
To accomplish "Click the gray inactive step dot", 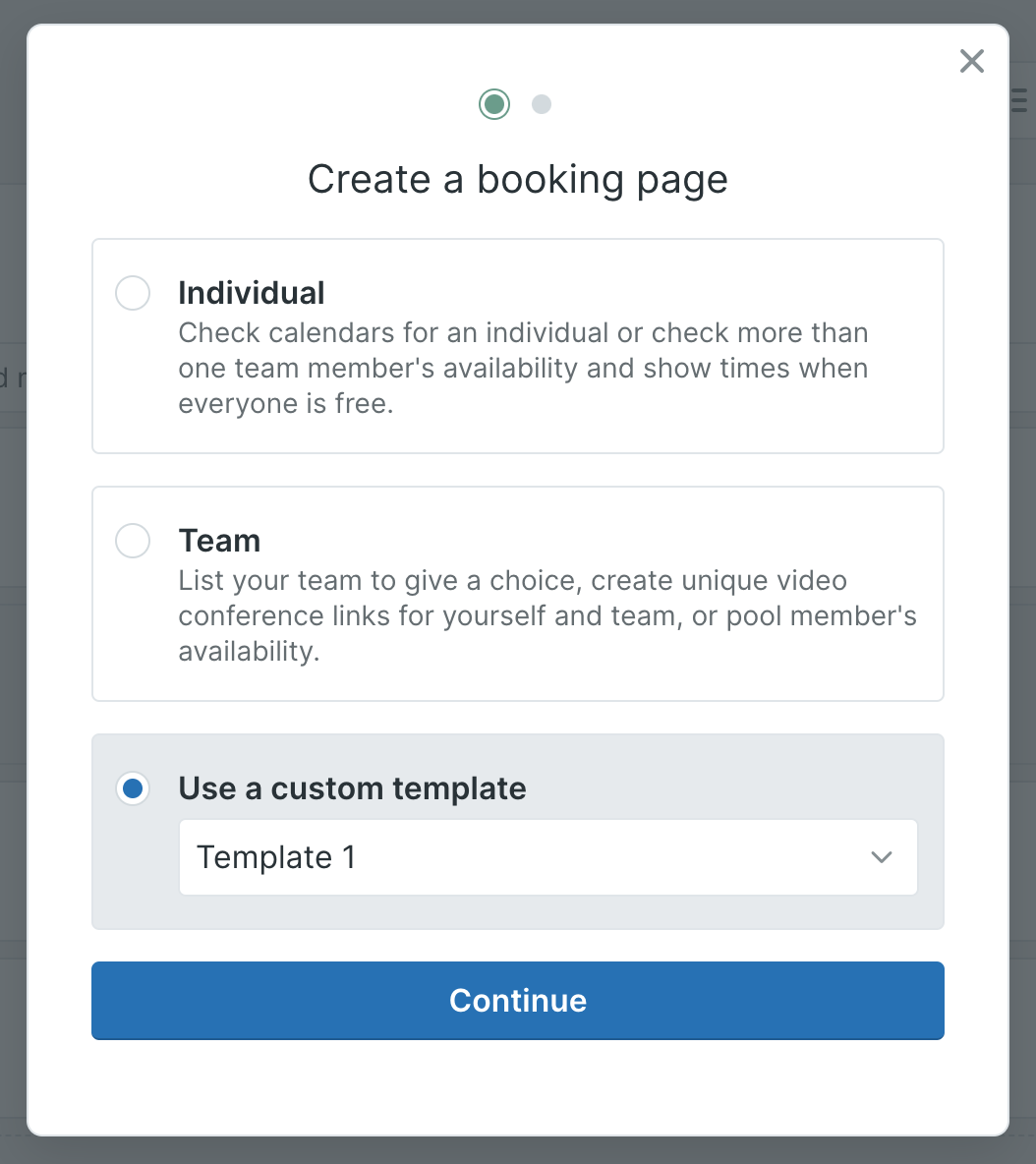I will tap(542, 103).
